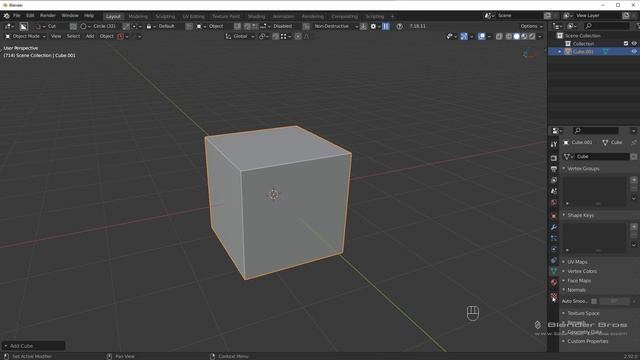Switch to wireframe shading mode

point(509,36)
